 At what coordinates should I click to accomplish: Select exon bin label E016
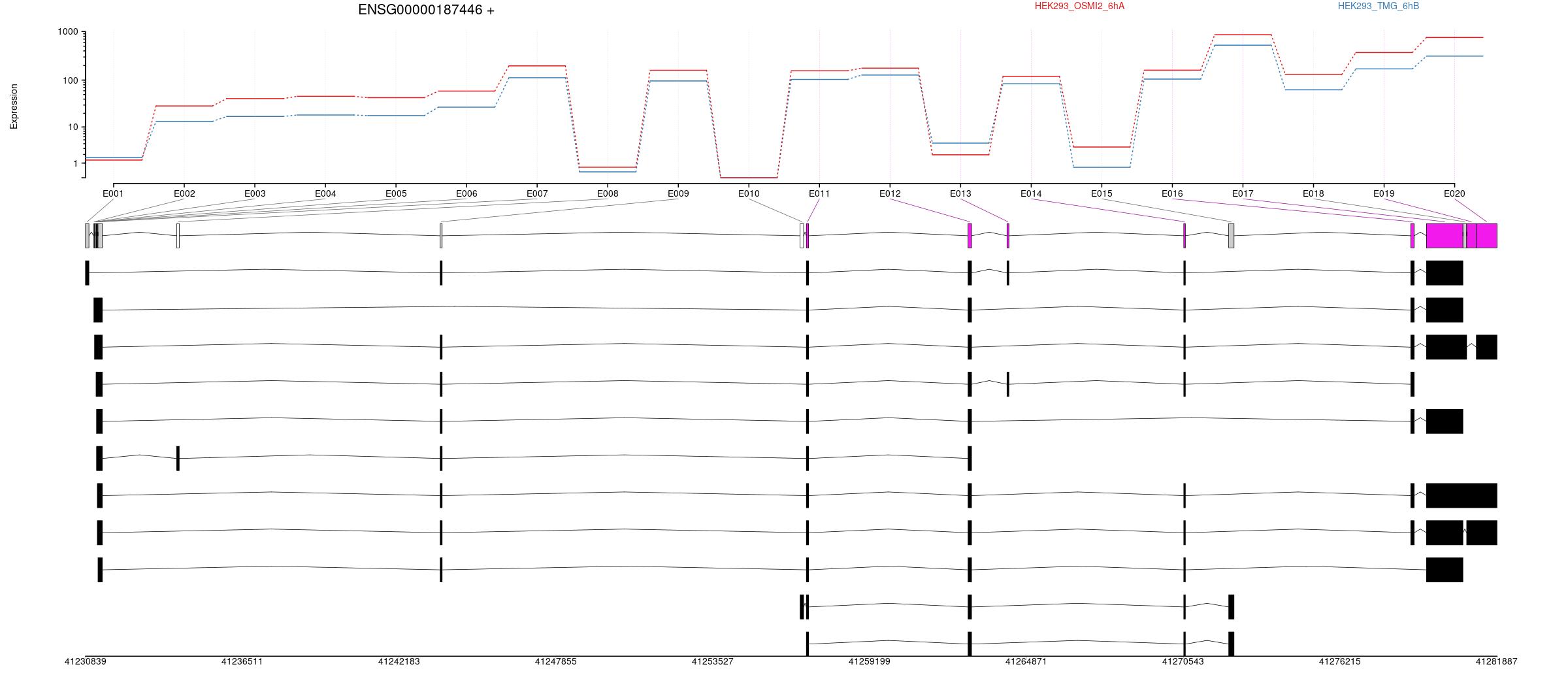tap(1172, 193)
